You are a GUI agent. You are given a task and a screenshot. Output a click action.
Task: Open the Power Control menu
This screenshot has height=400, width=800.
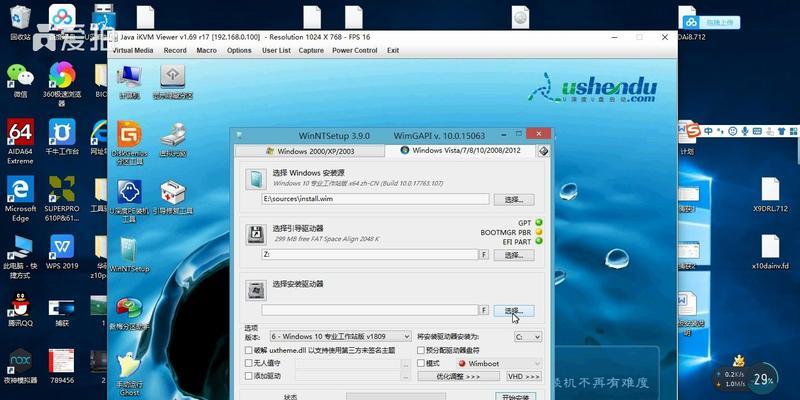coord(355,51)
